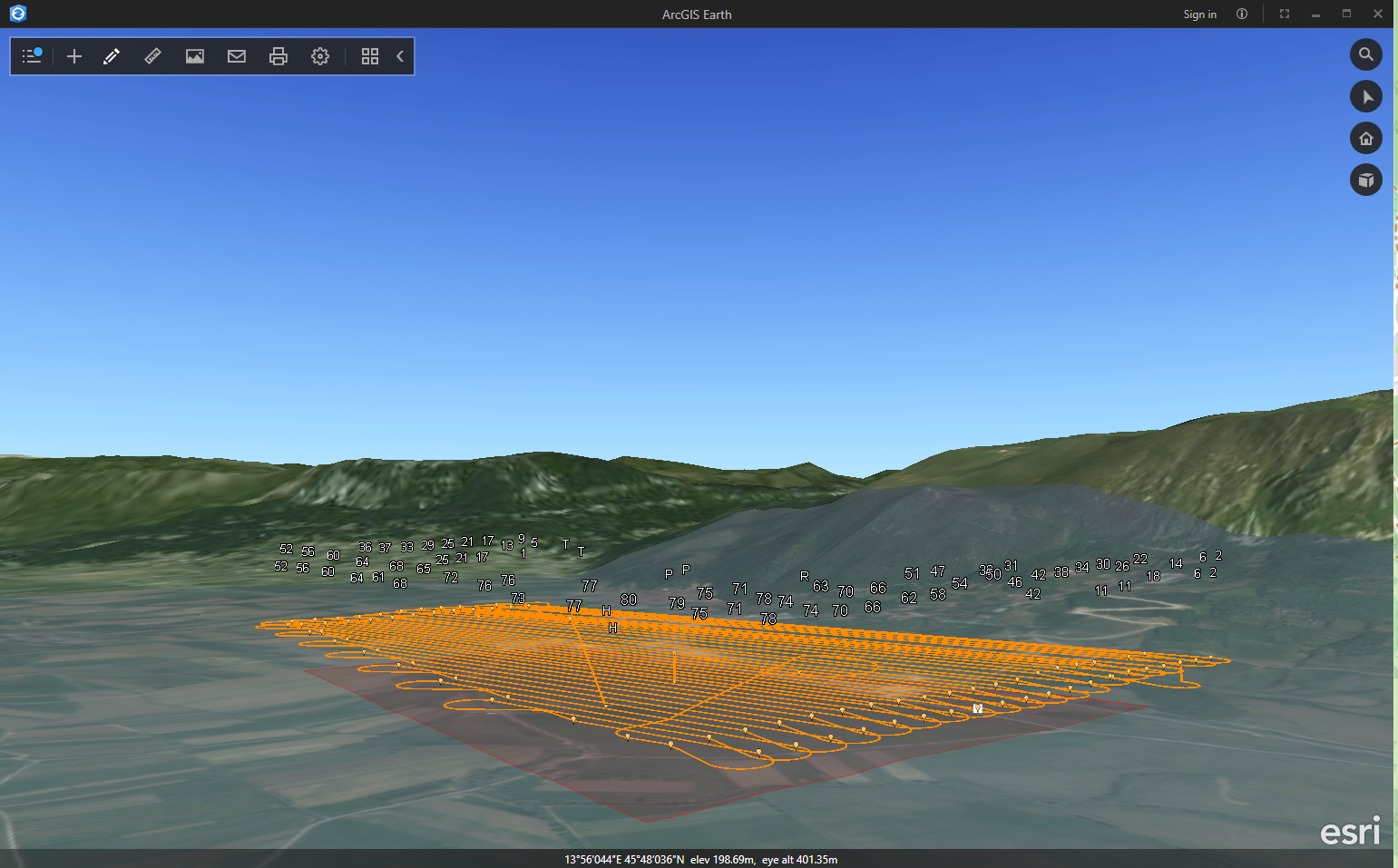Click waypoint label 54 on the map

click(959, 583)
